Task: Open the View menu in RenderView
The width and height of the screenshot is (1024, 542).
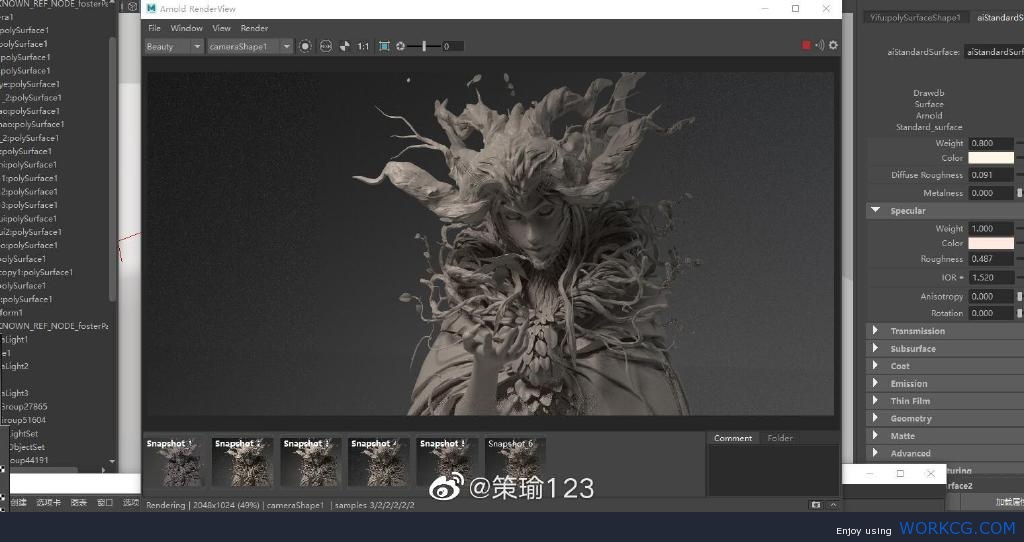Action: coord(221,28)
